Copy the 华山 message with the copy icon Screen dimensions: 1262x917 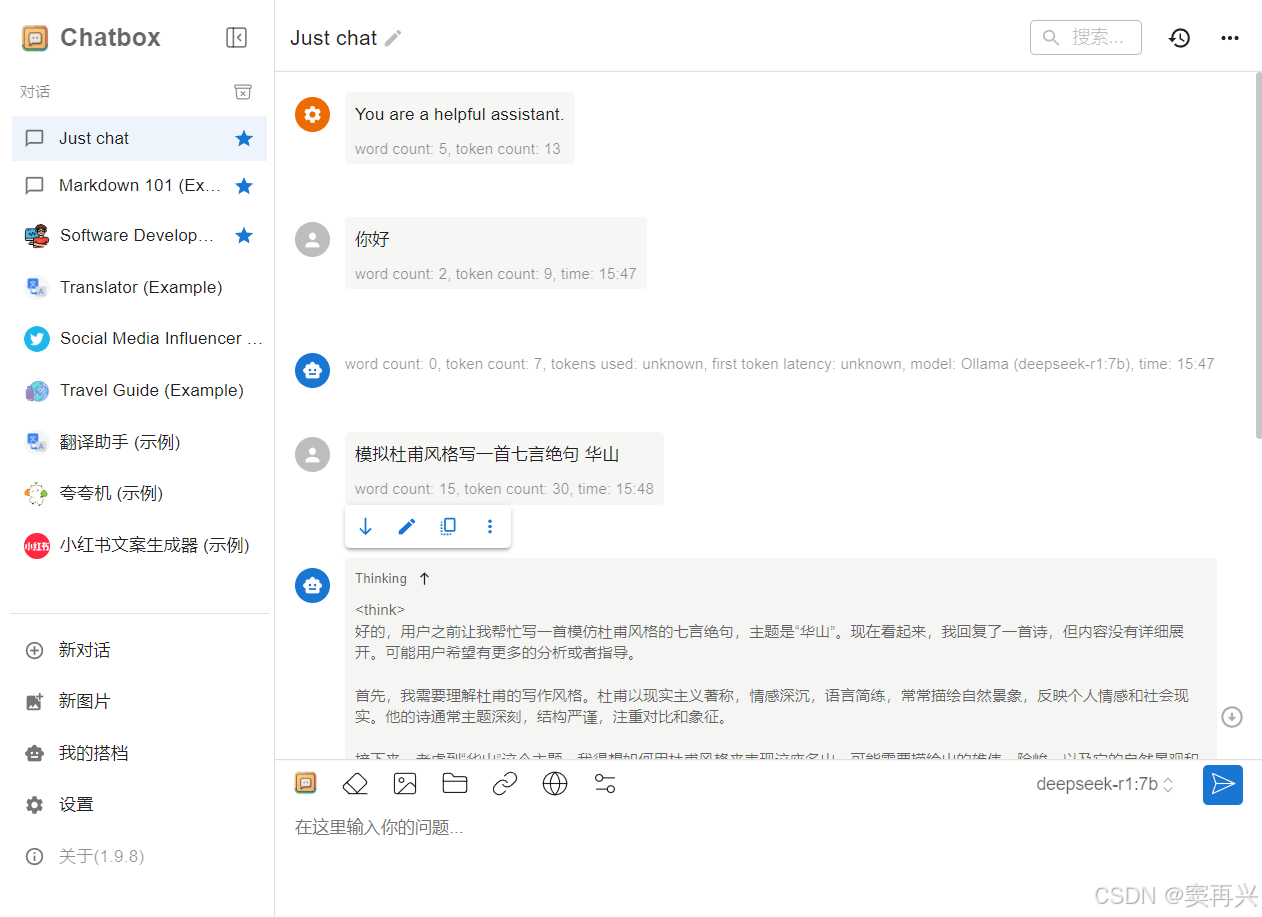(x=449, y=527)
